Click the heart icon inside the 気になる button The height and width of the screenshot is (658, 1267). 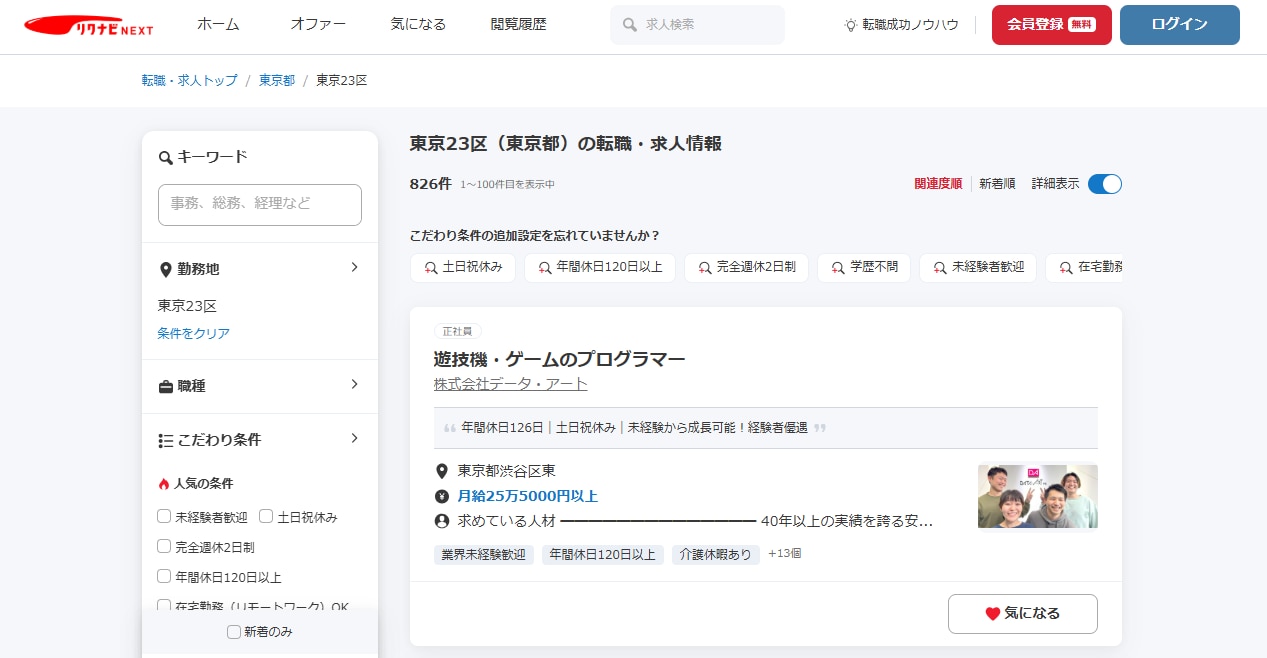991,613
